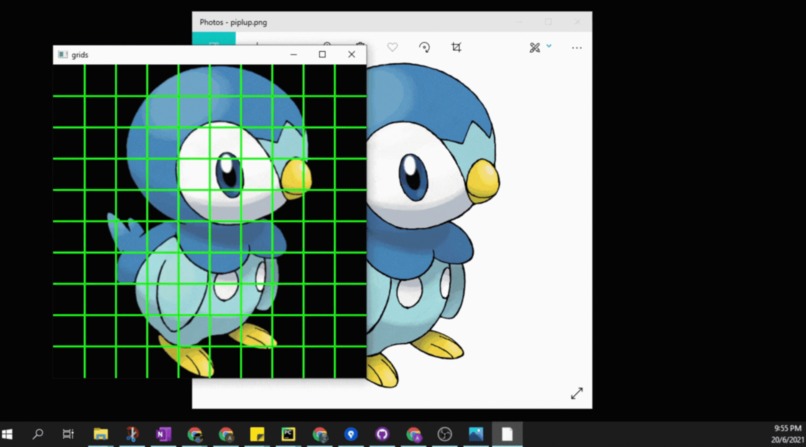Click the Piplup photo in the Photos window
The height and width of the screenshot is (447, 806).
click(433, 225)
